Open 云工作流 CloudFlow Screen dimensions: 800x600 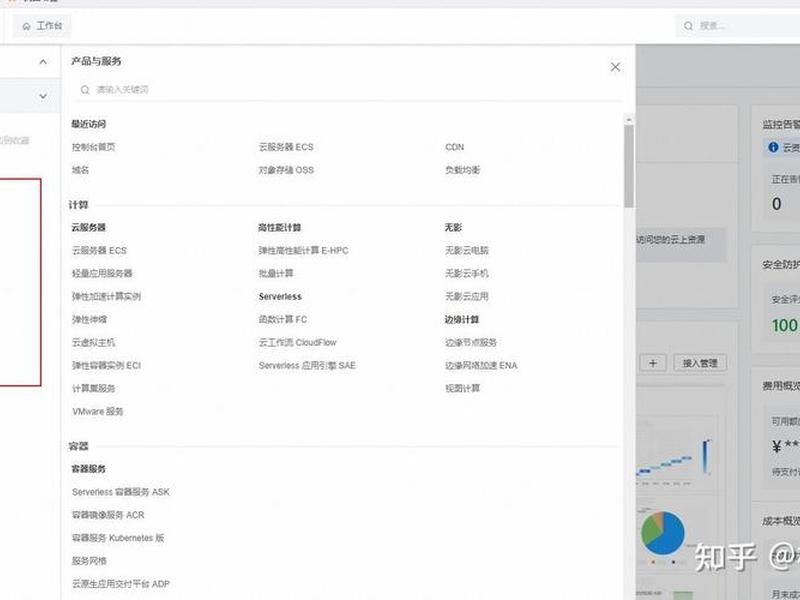click(297, 342)
